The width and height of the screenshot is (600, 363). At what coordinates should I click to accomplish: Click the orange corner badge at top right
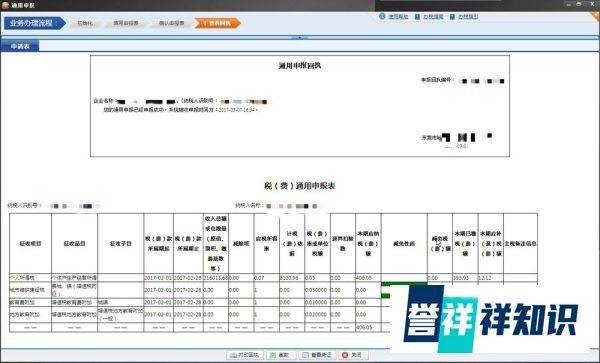595,16
